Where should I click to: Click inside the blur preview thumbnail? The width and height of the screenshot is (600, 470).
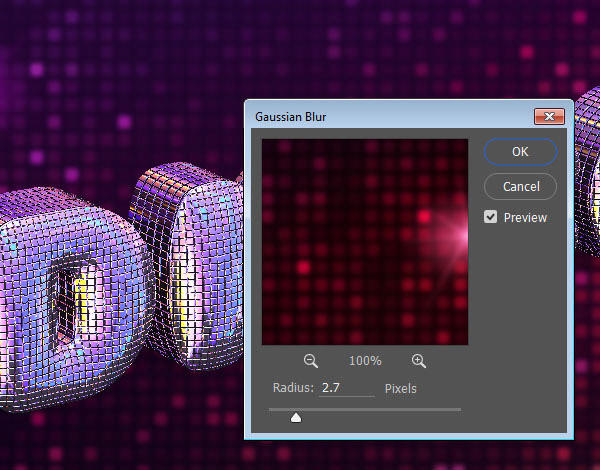click(x=365, y=242)
